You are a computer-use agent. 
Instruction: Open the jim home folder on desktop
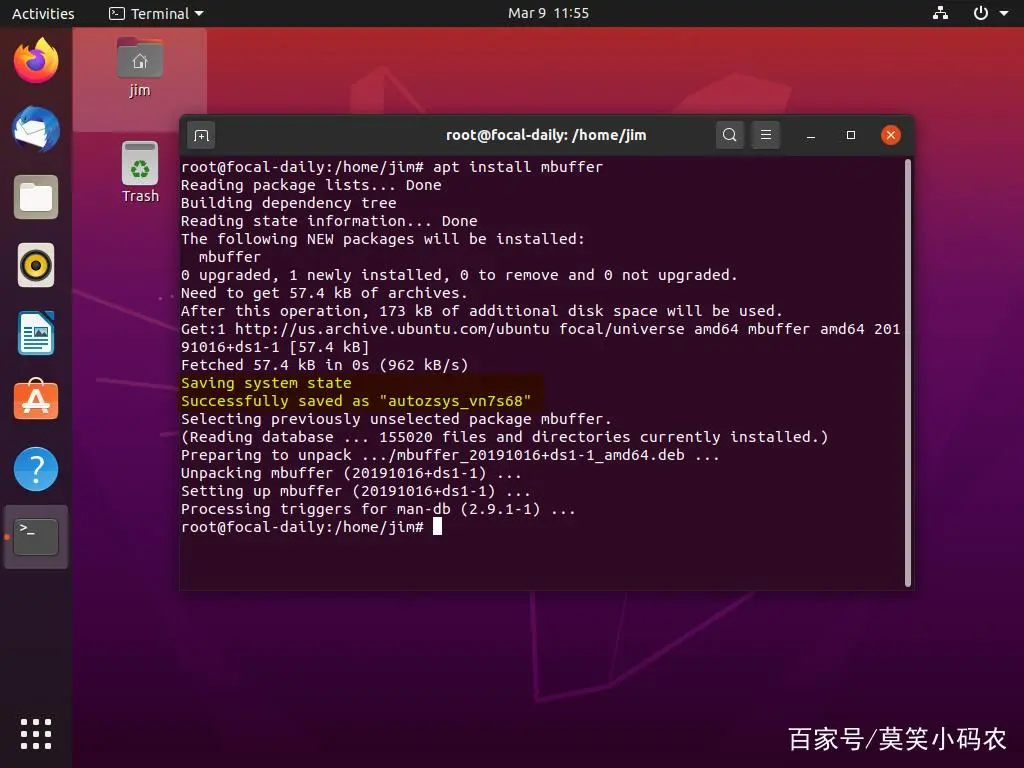click(x=140, y=68)
